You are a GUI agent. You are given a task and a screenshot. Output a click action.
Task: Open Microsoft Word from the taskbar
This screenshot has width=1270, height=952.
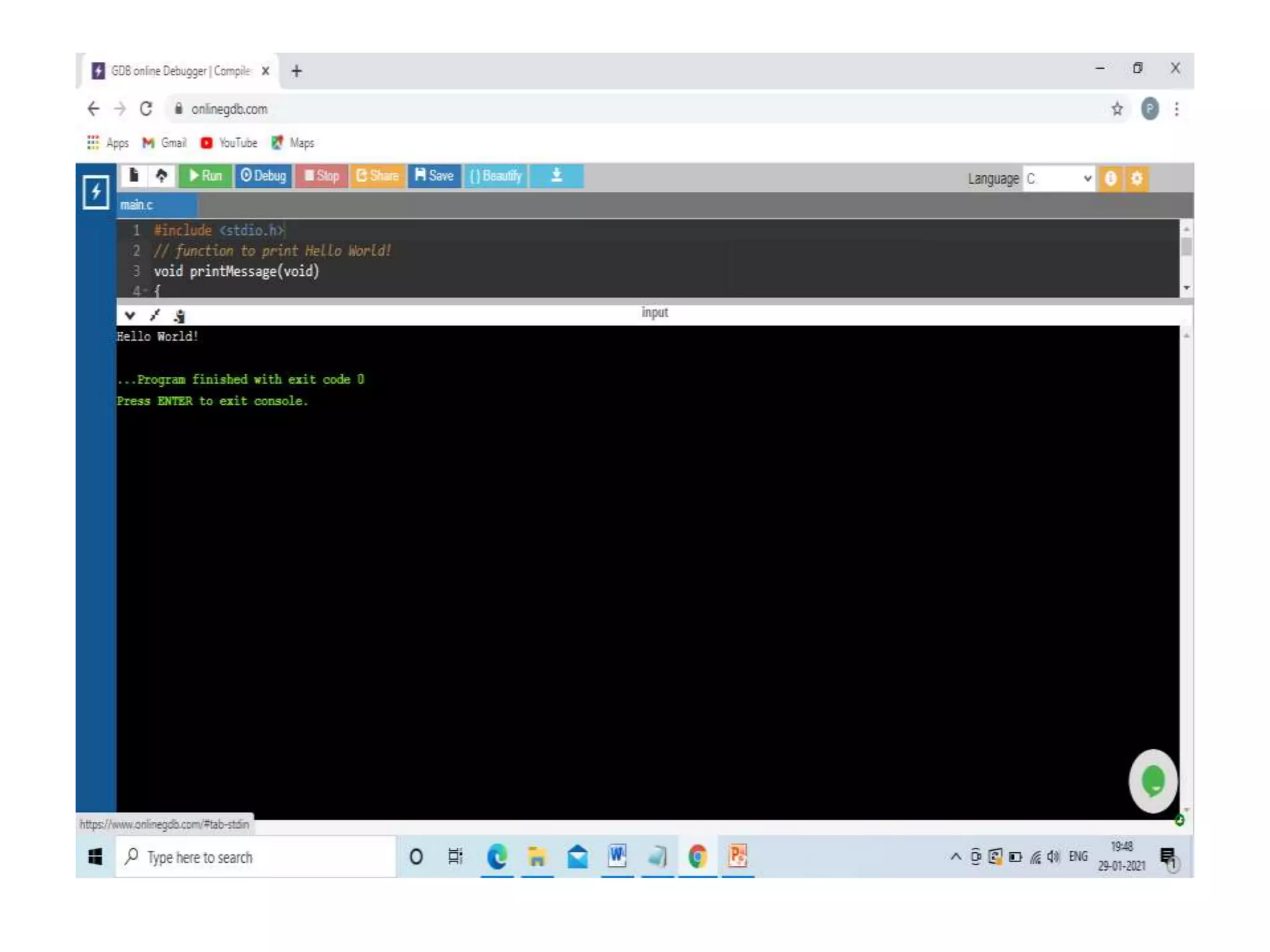(616, 857)
